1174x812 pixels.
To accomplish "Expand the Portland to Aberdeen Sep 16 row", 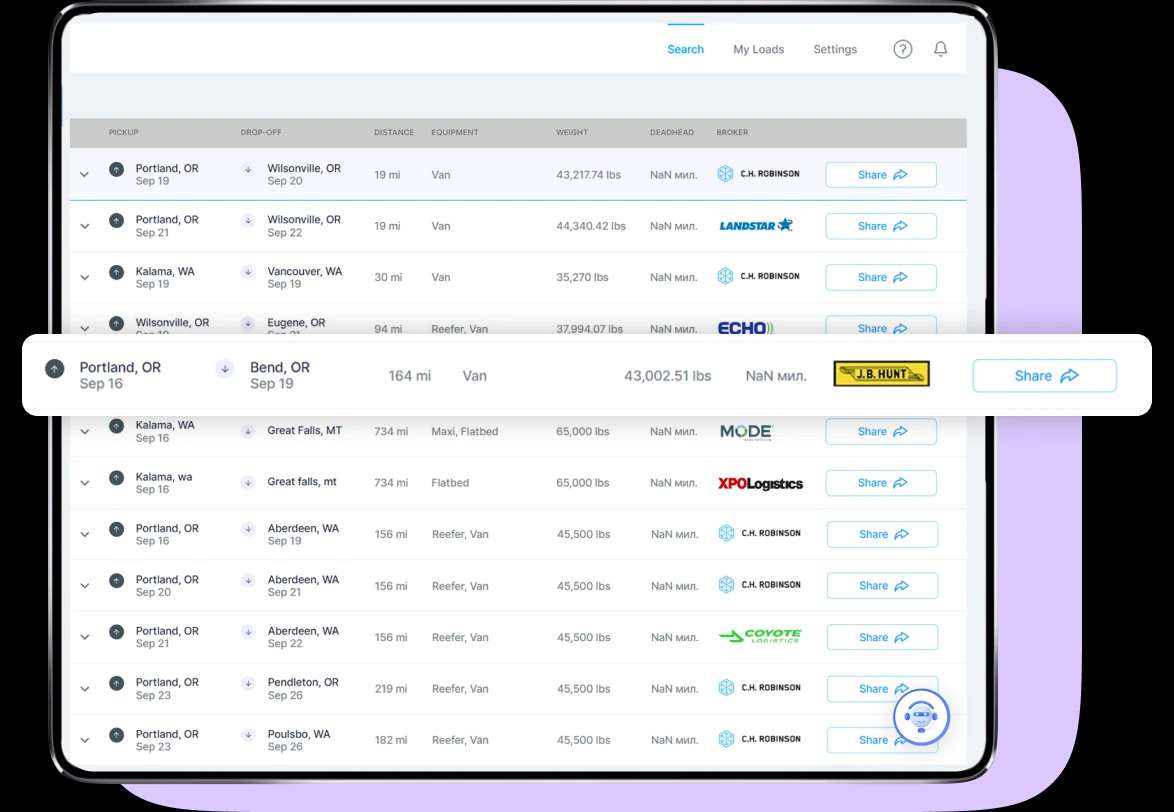I will 85,534.
